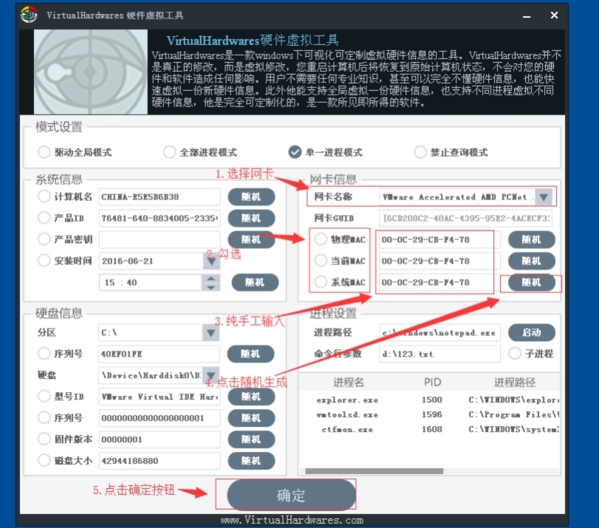Check the 系统MAC radio button

[321, 282]
